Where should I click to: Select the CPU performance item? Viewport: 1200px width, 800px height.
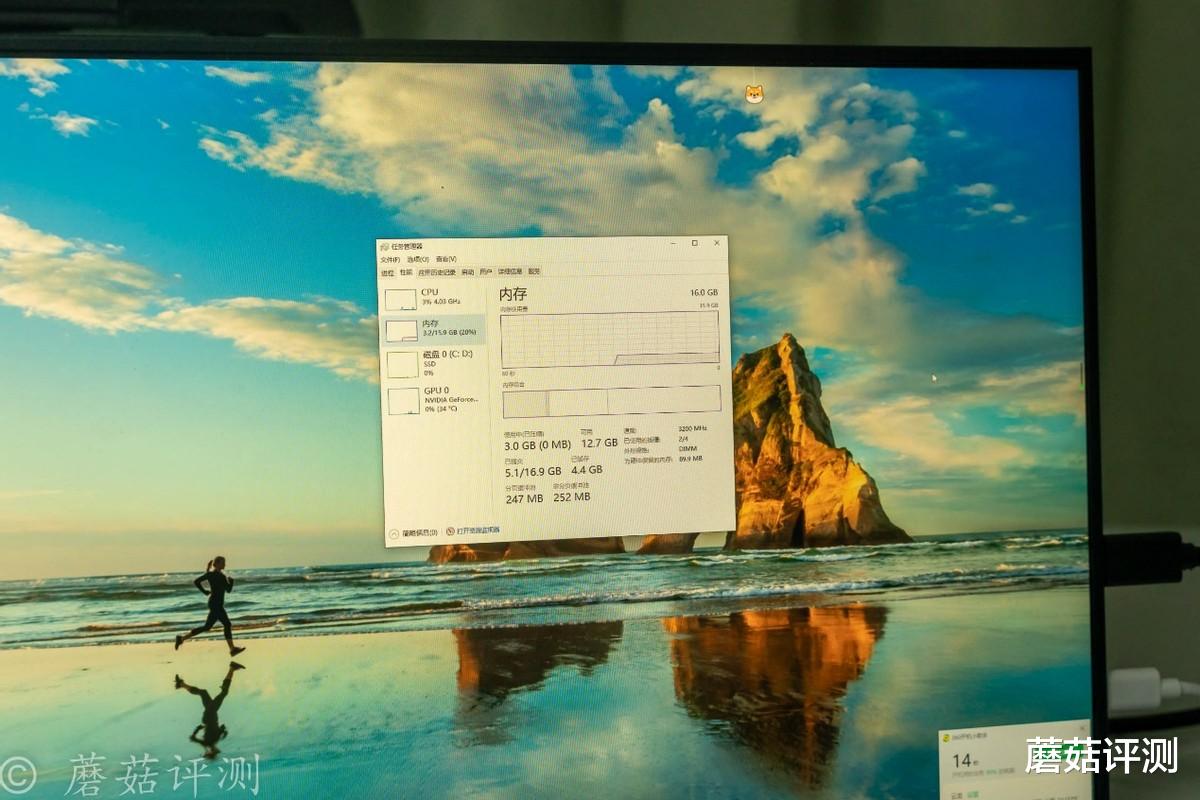[433, 297]
